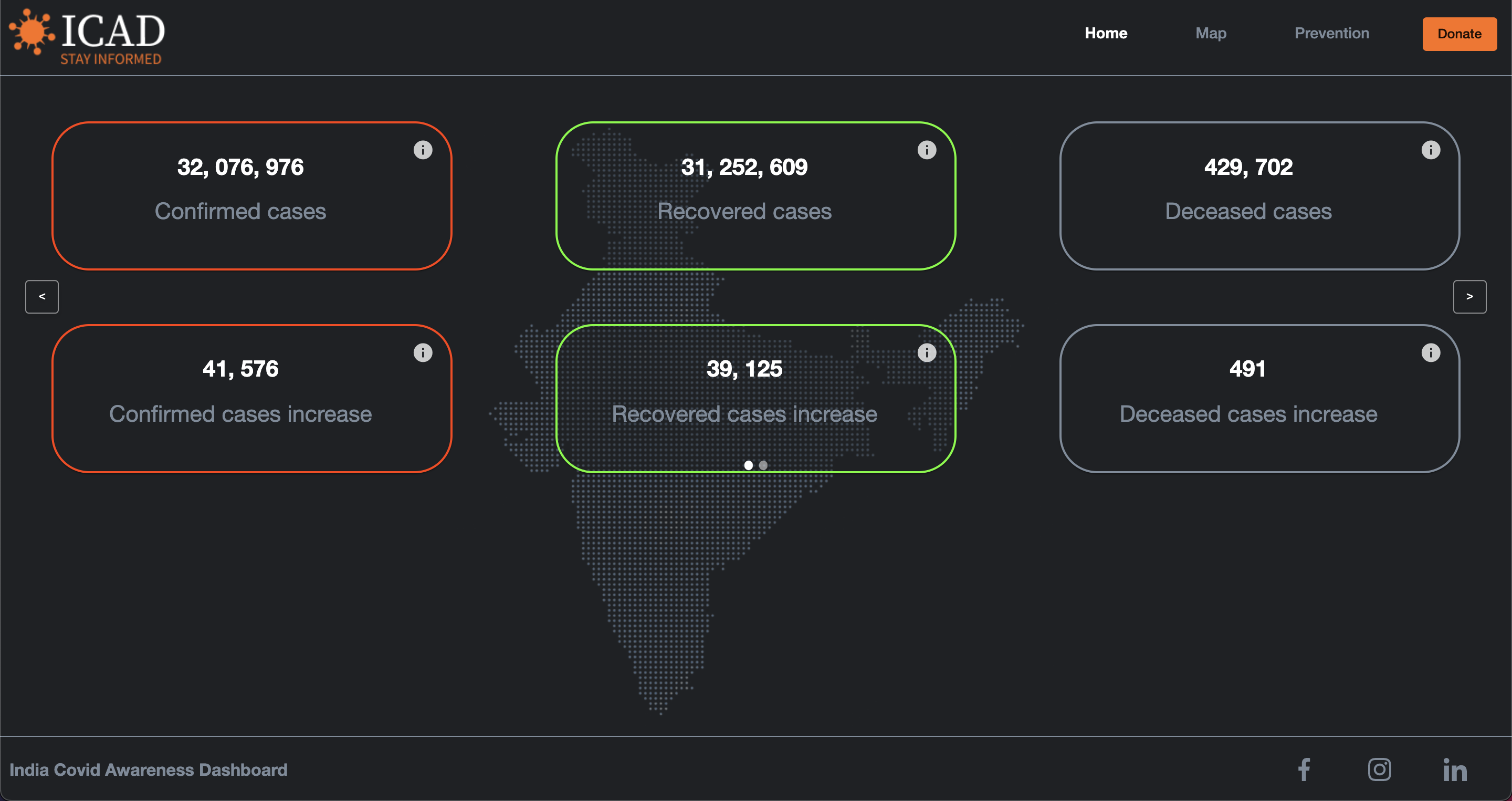Open info for Confirmed cases increase card
This screenshot has width=1512, height=801.
(423, 352)
